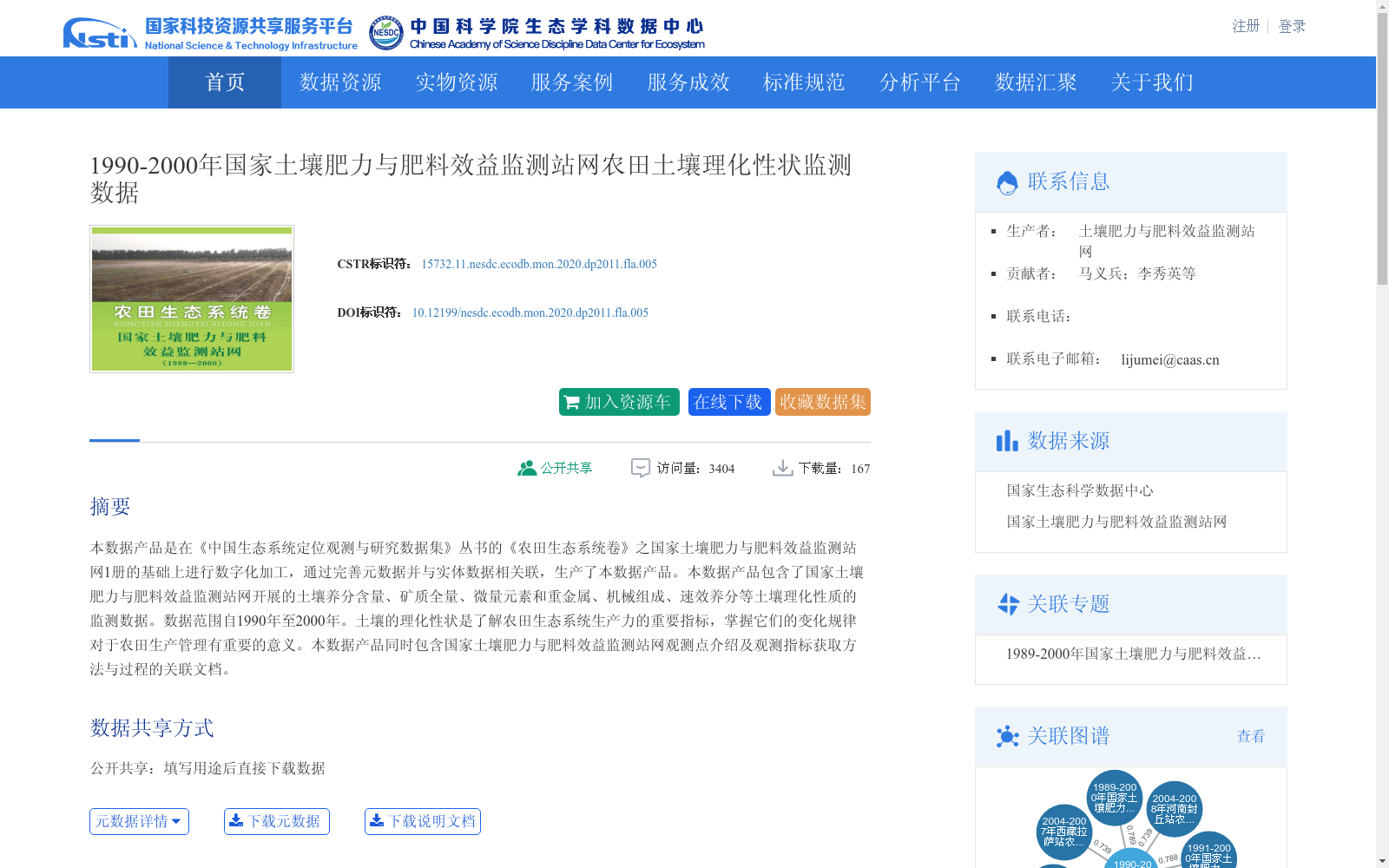Click the email lijumei@caas.cn
The image size is (1389, 868).
tap(1170, 359)
